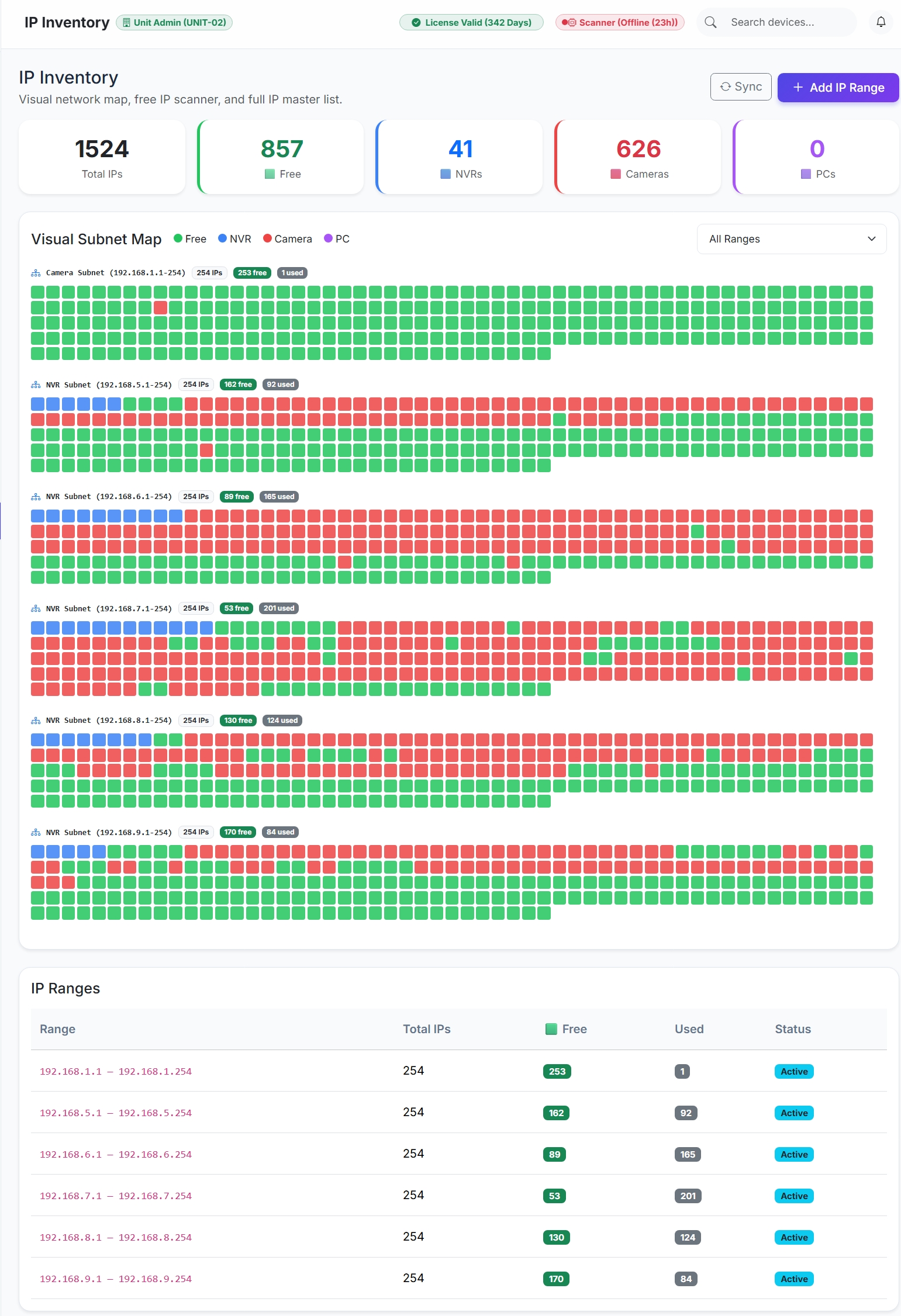Click the License Valid (342 Days) badge
The height and width of the screenshot is (1316, 901).
(x=471, y=22)
